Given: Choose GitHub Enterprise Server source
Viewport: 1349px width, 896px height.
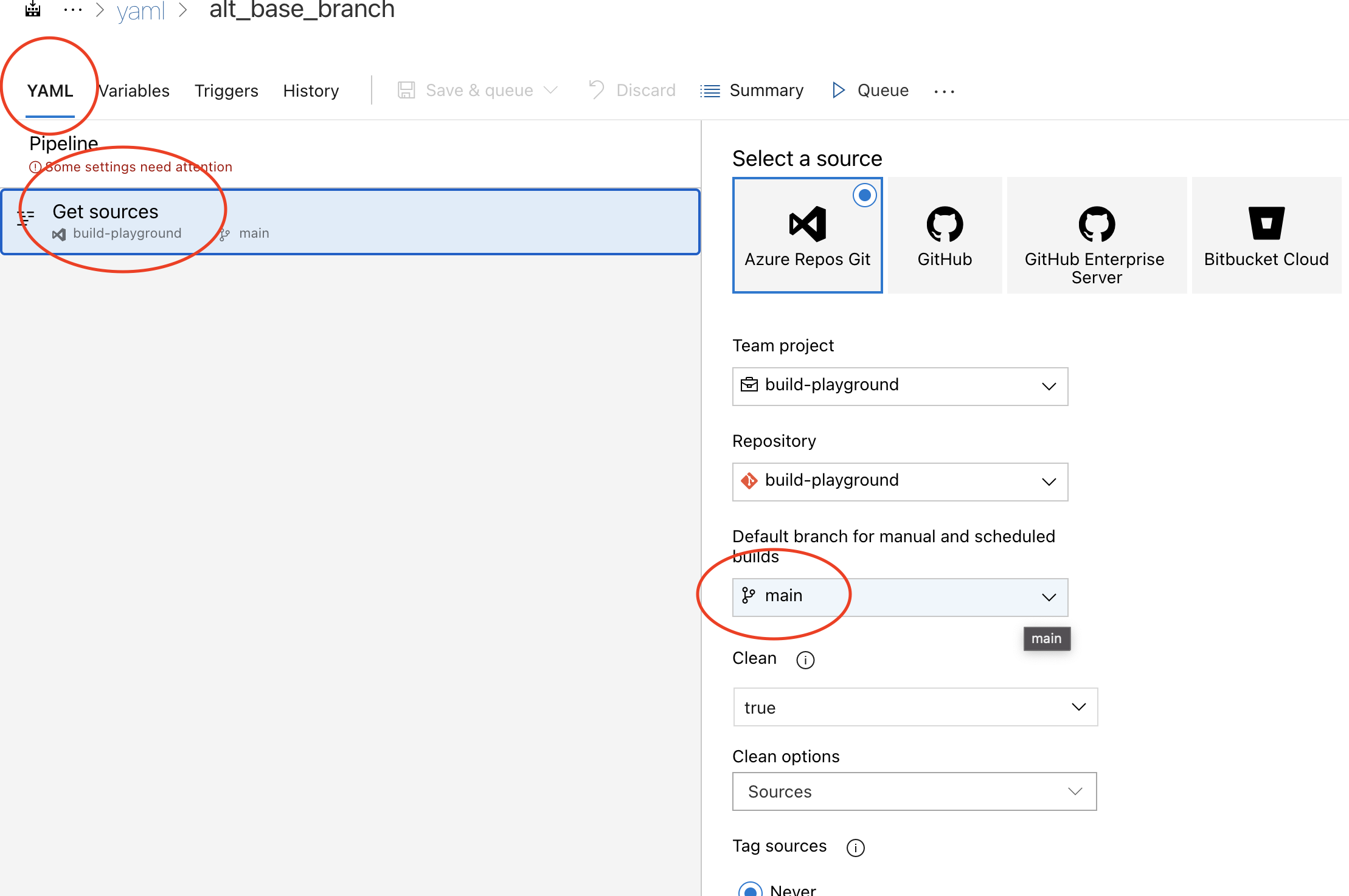Looking at the screenshot, I should coord(1096,235).
